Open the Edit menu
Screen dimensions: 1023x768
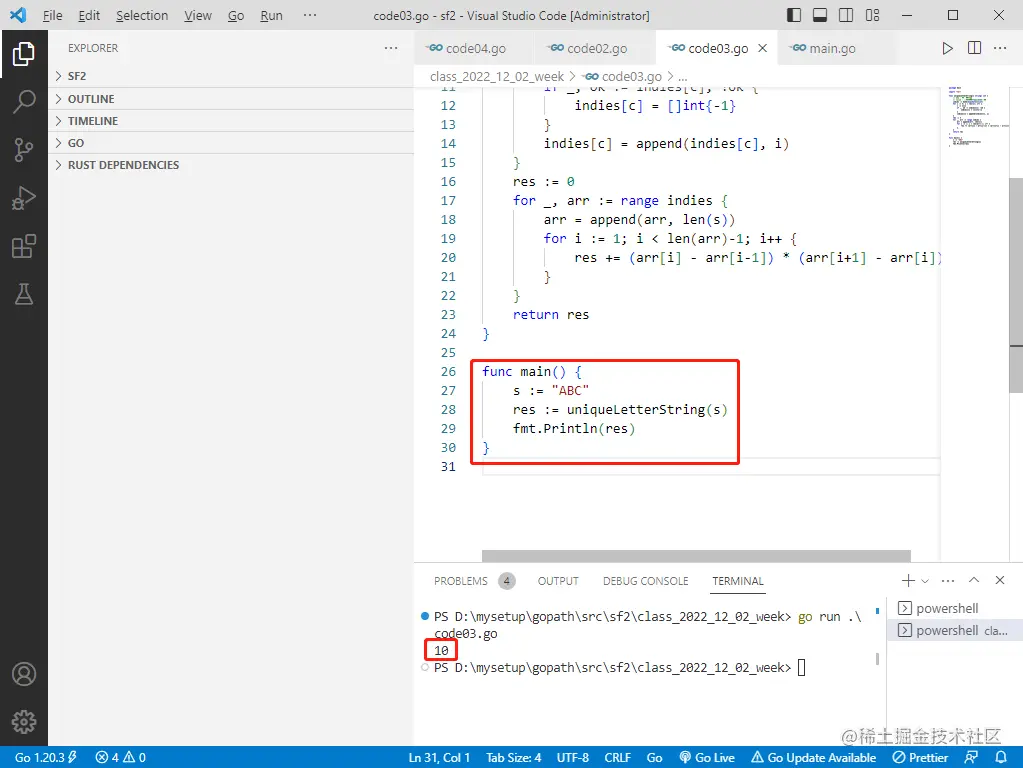(89, 15)
